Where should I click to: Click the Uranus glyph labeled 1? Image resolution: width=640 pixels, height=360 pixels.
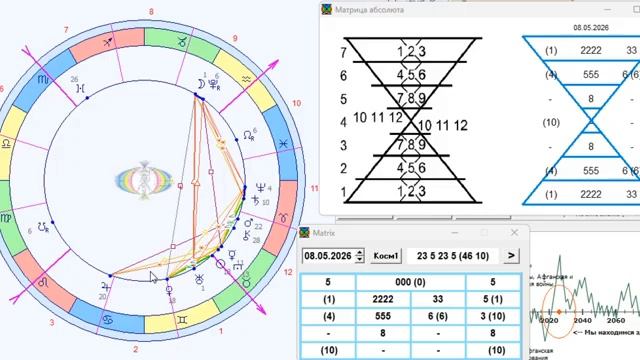pyautogui.click(x=199, y=279)
